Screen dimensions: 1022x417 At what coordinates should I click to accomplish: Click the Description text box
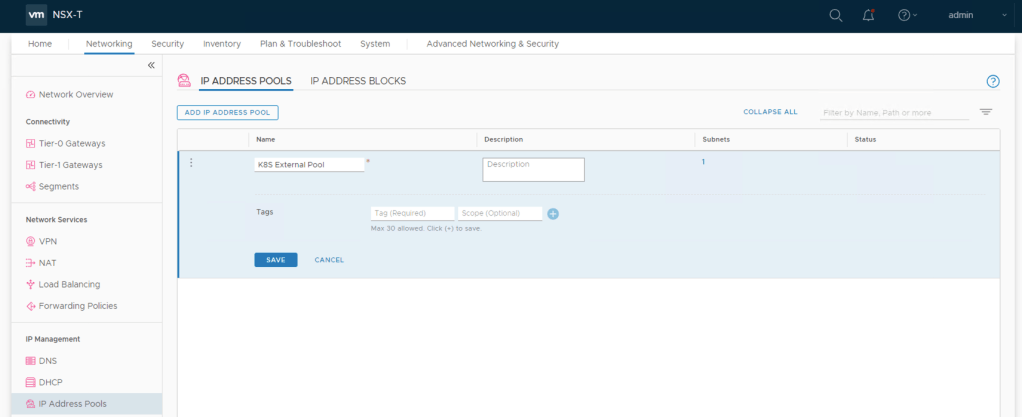tap(533, 170)
